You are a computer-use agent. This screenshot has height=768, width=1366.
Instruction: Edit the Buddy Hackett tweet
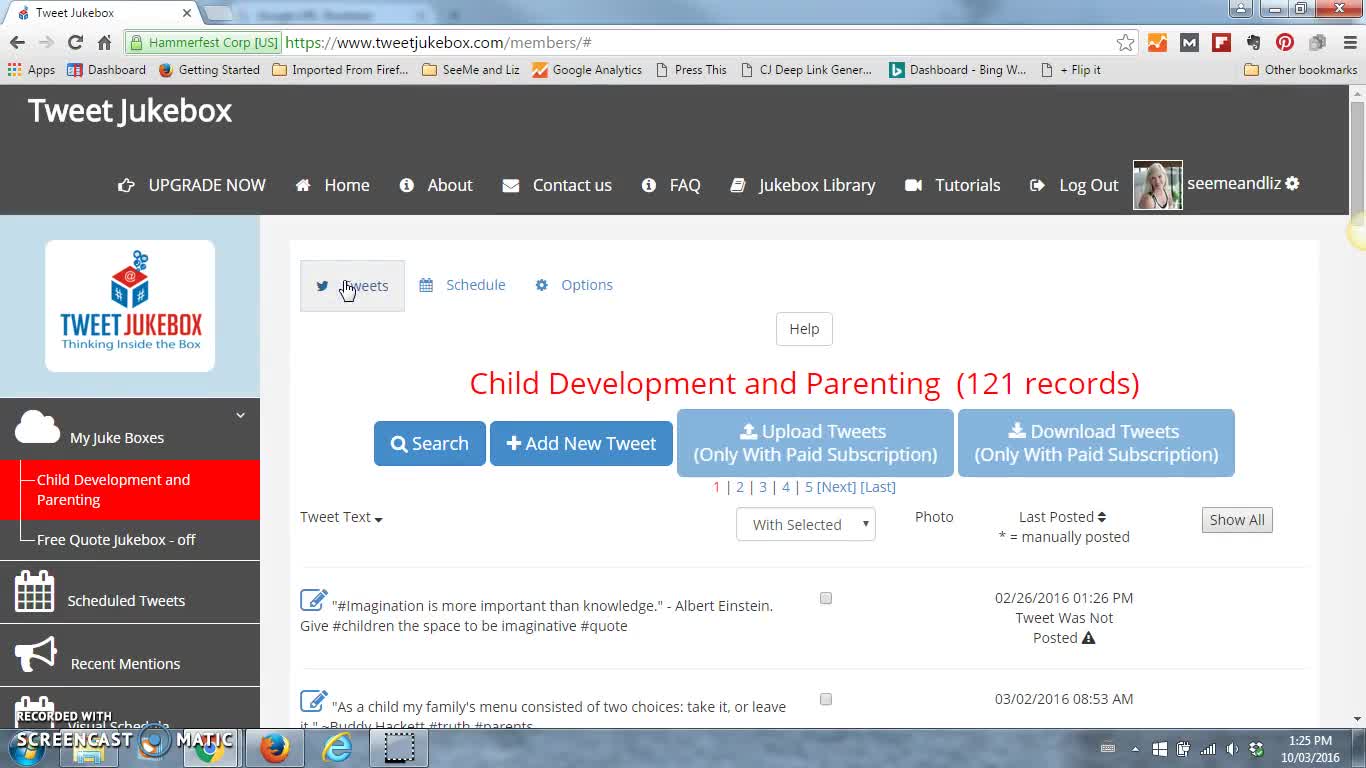tap(313, 701)
